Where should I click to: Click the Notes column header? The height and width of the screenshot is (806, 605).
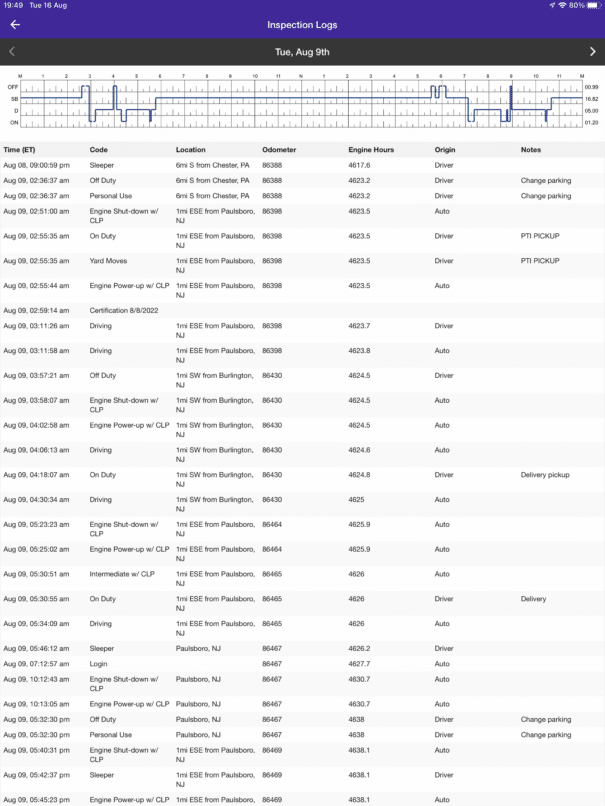coord(531,150)
